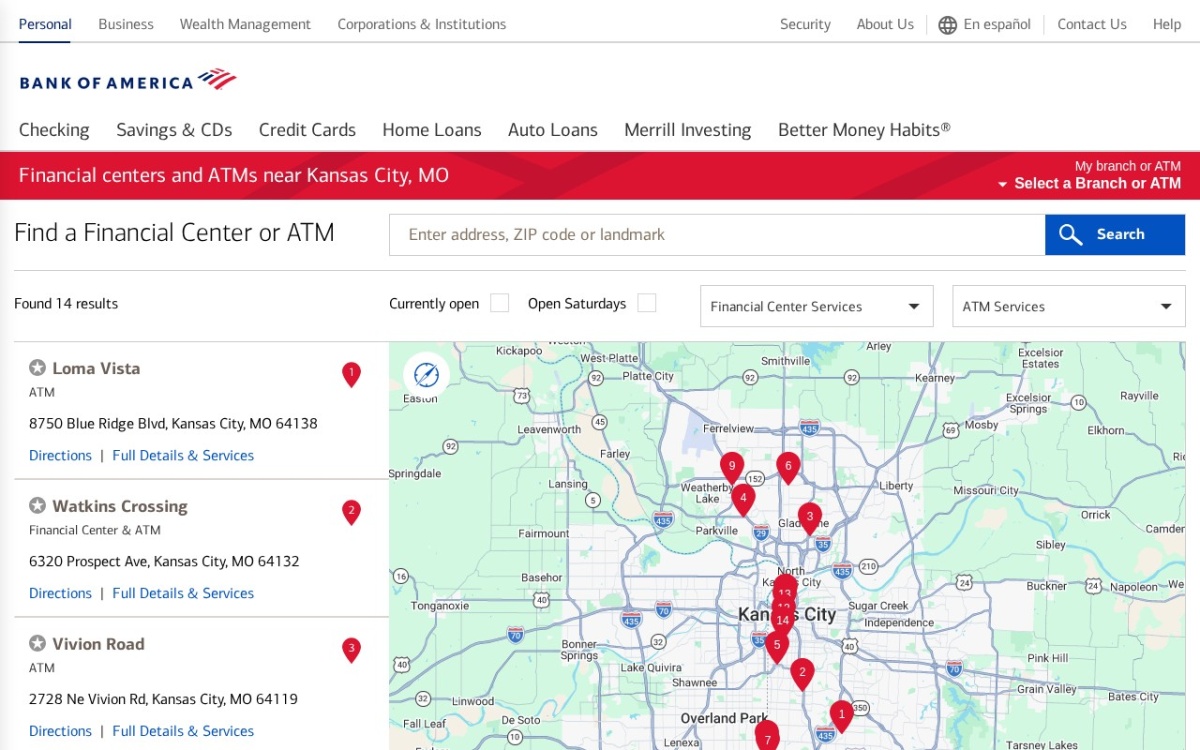Screen dimensions: 1200x750
Task: Click the Watkins Crossing location title
Action: (120, 506)
